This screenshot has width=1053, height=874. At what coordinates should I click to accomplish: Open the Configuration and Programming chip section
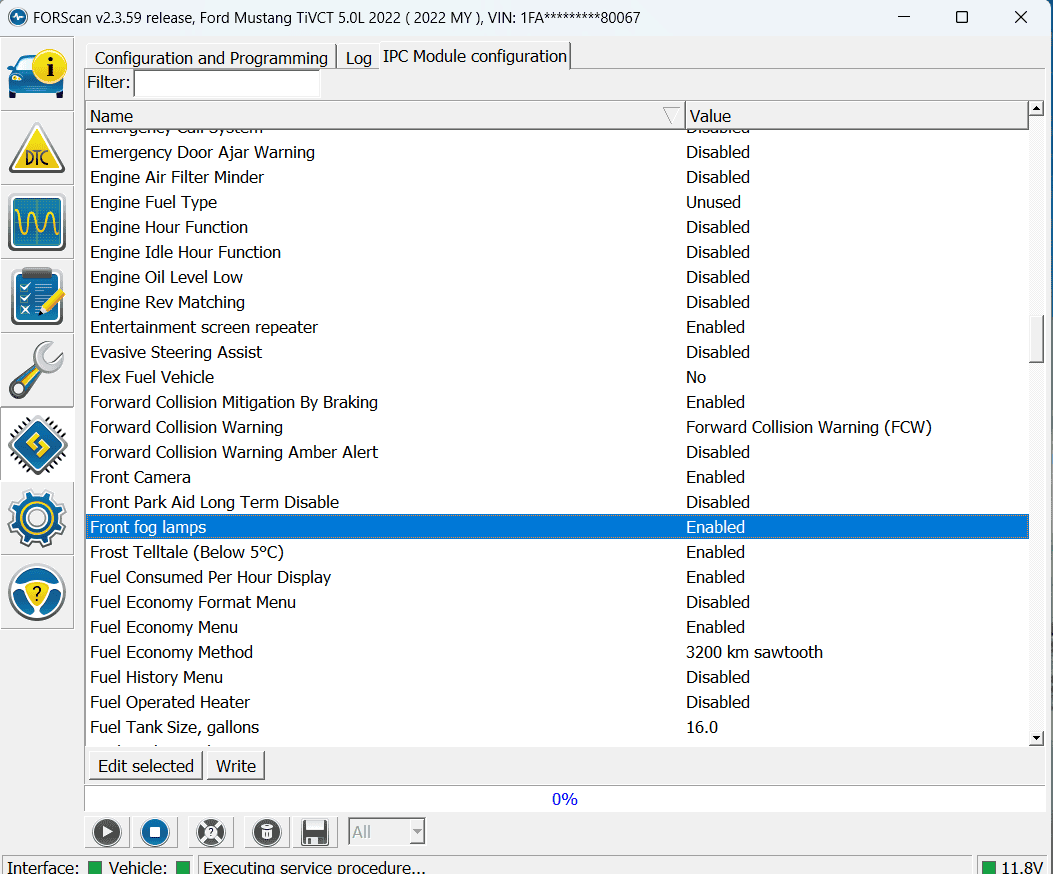tap(37, 444)
